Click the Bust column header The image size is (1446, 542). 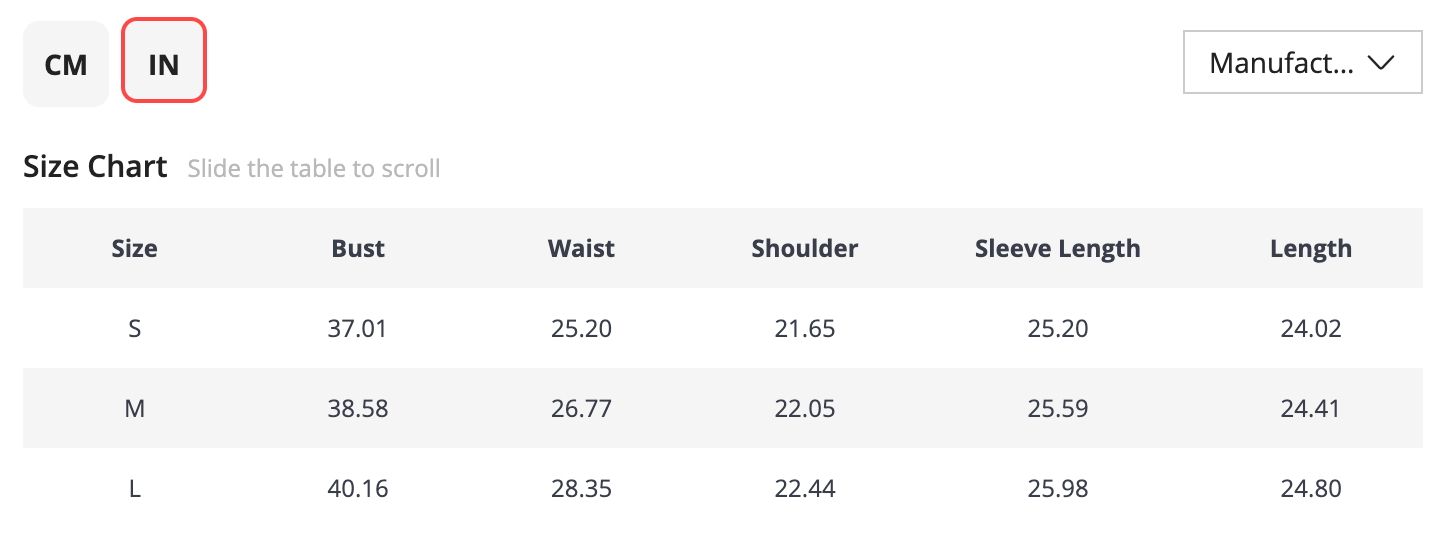click(358, 248)
